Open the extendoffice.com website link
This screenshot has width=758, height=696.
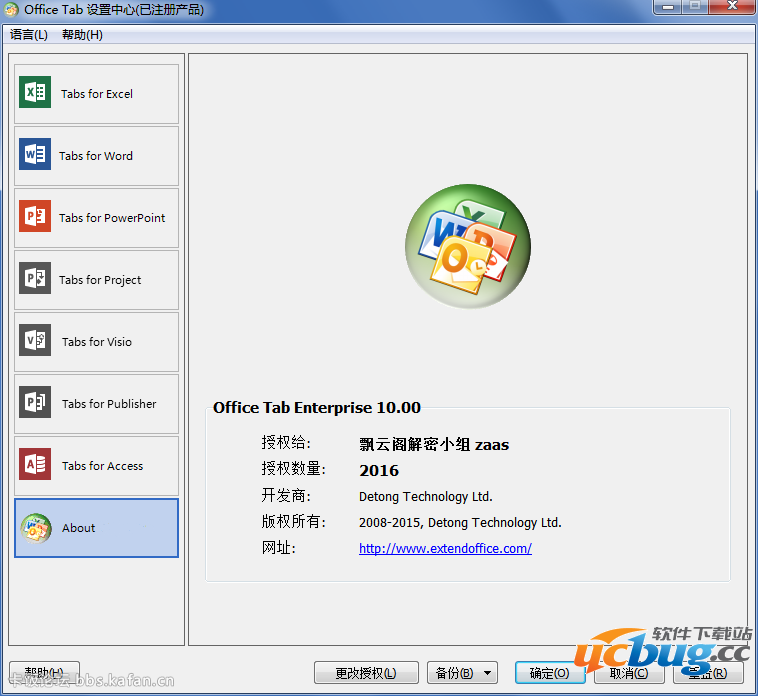(x=445, y=549)
